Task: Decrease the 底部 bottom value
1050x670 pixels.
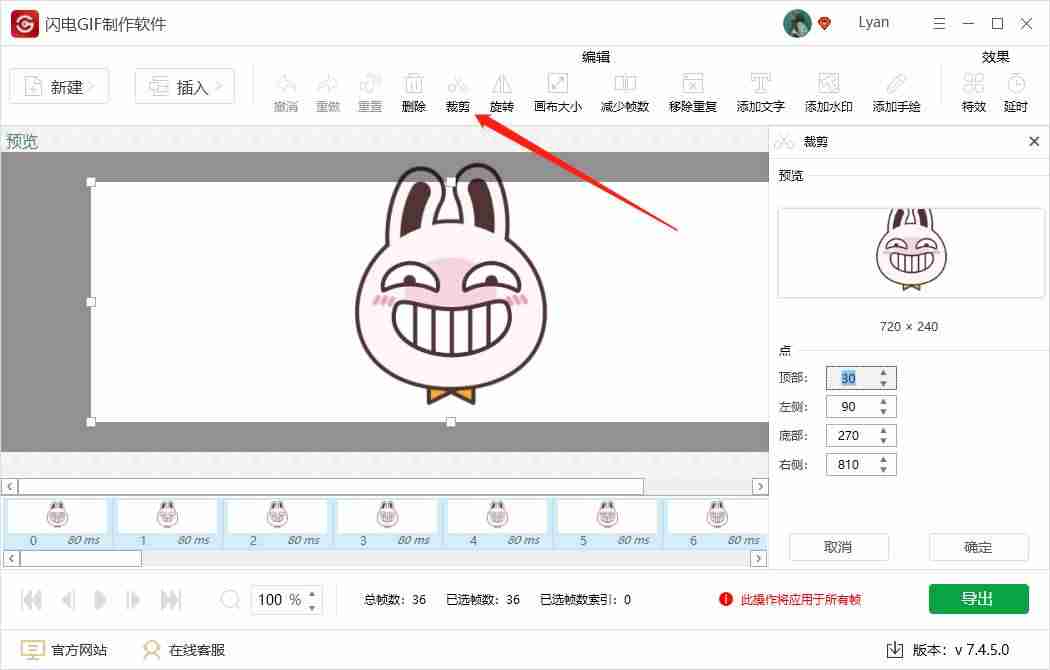Action: click(x=884, y=441)
